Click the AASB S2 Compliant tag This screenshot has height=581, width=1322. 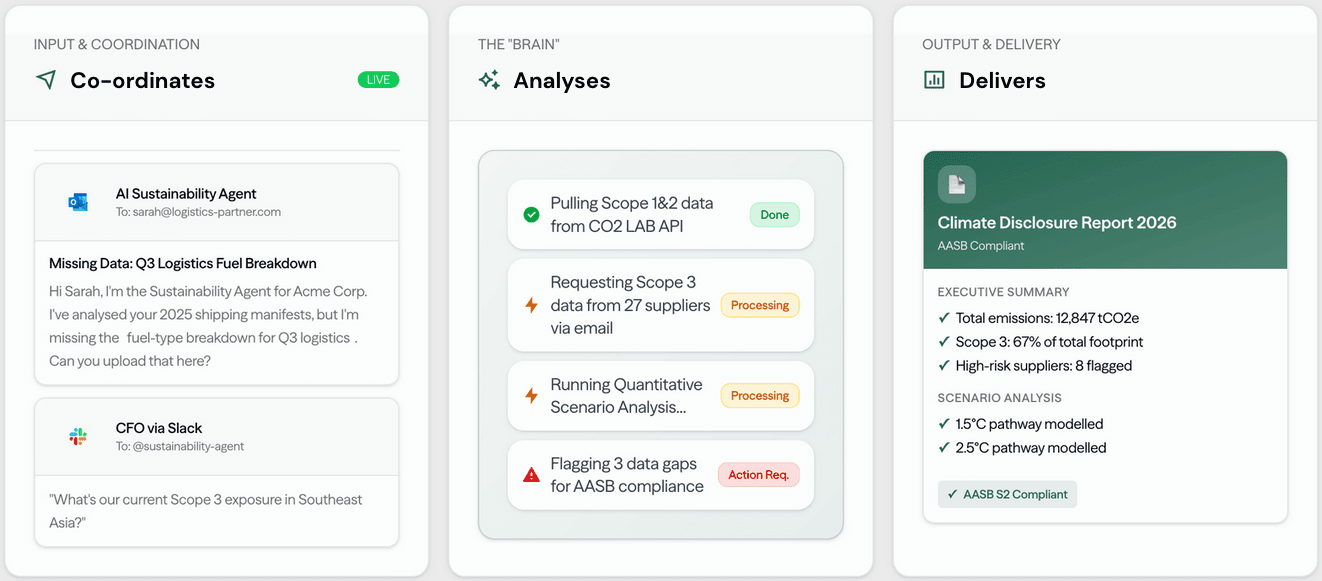coord(1007,494)
